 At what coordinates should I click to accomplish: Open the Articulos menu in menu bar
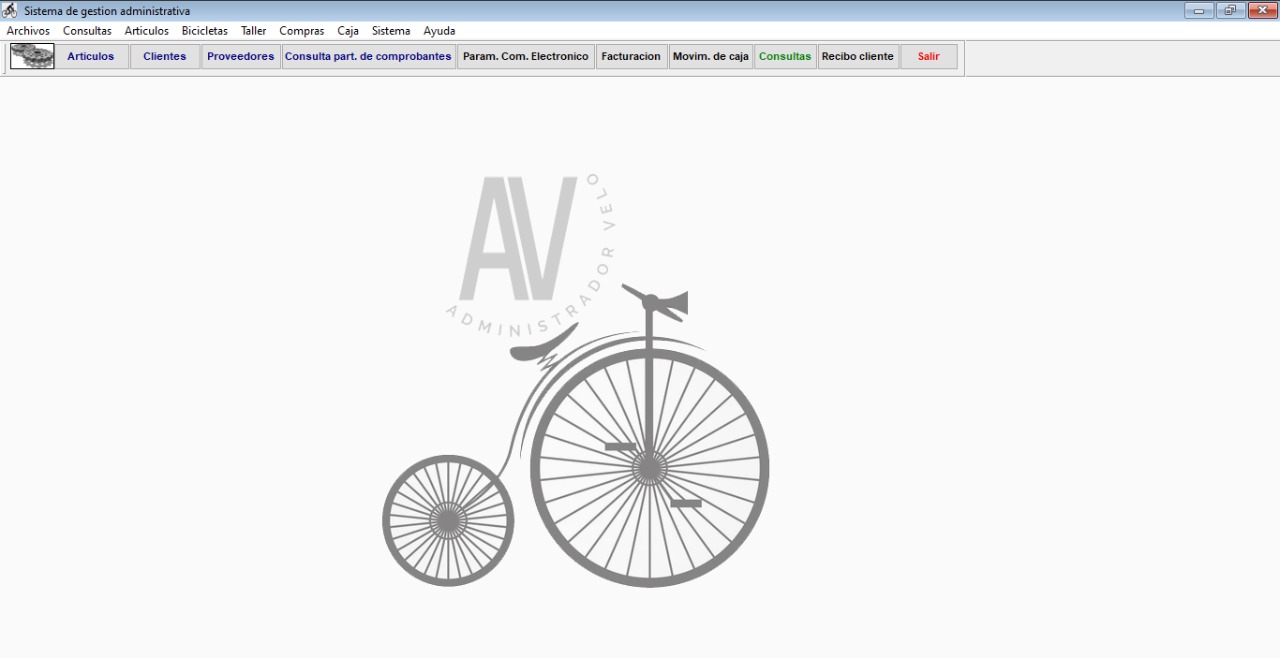(147, 31)
